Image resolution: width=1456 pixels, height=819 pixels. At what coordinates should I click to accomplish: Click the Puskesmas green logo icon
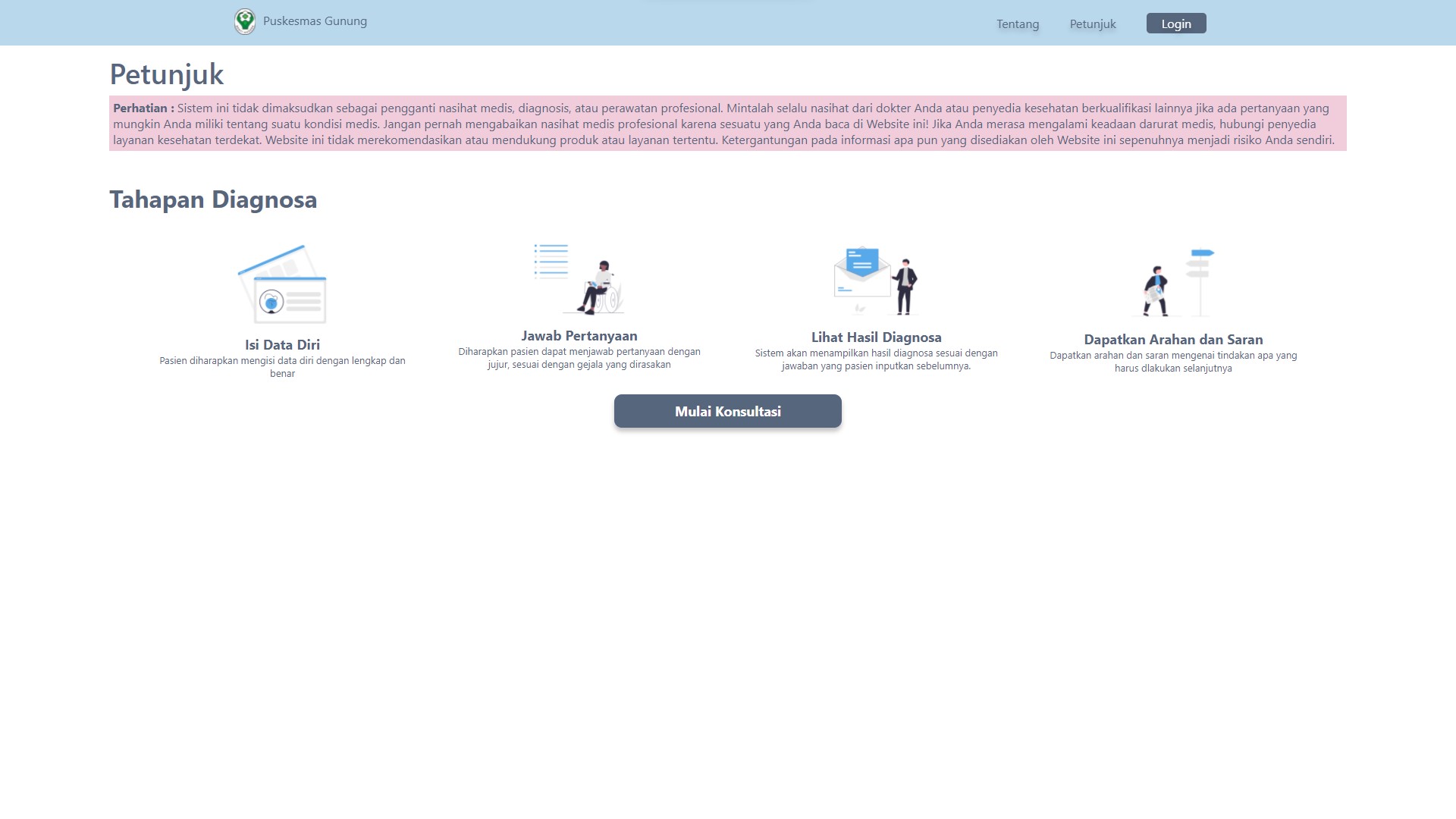245,21
